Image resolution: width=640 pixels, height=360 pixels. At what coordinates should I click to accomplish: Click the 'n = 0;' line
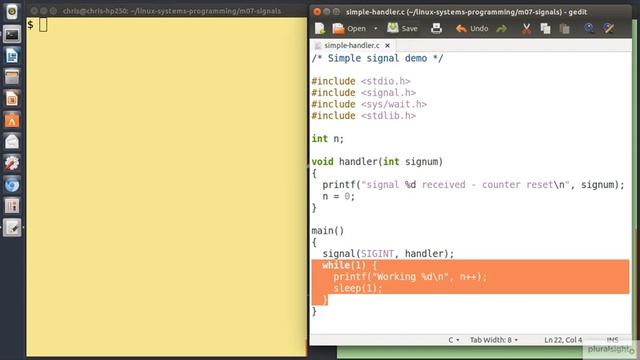(x=338, y=196)
